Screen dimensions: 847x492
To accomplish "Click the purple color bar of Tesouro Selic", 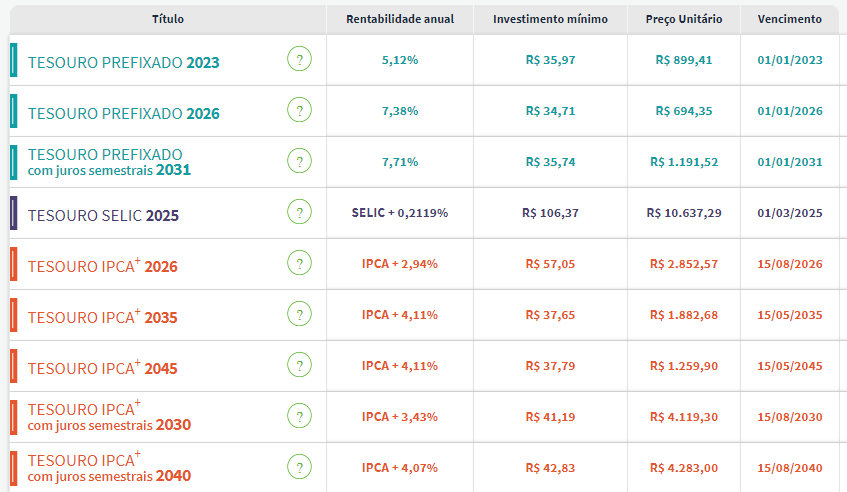I will click(13, 214).
